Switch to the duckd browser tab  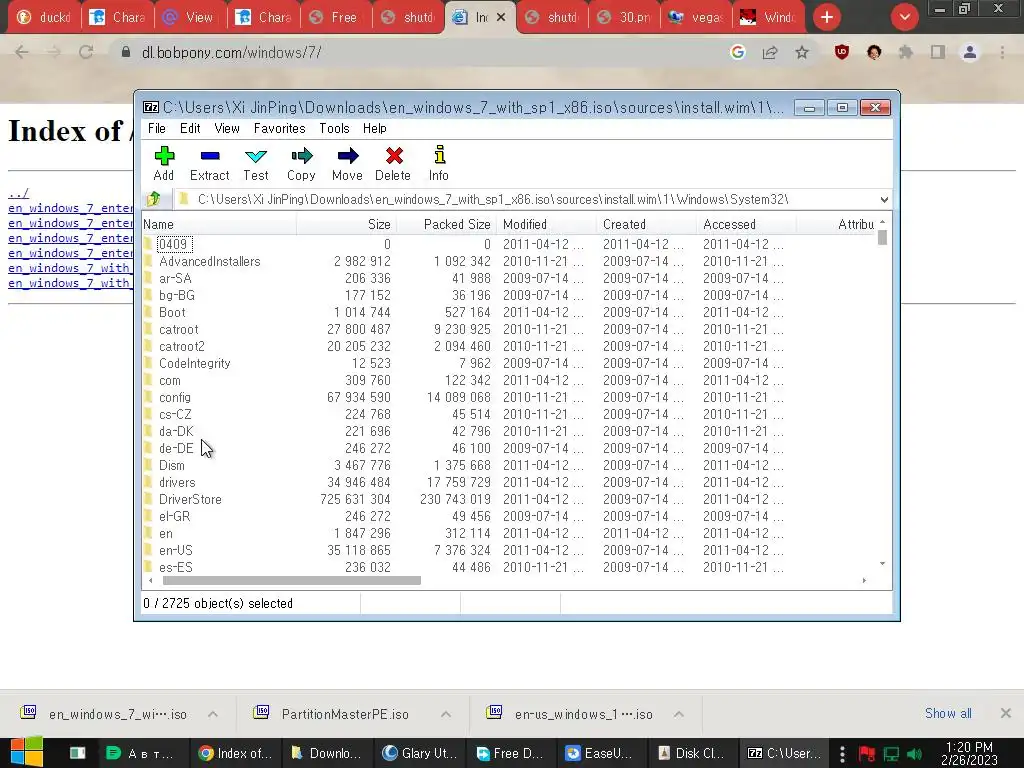tap(43, 17)
